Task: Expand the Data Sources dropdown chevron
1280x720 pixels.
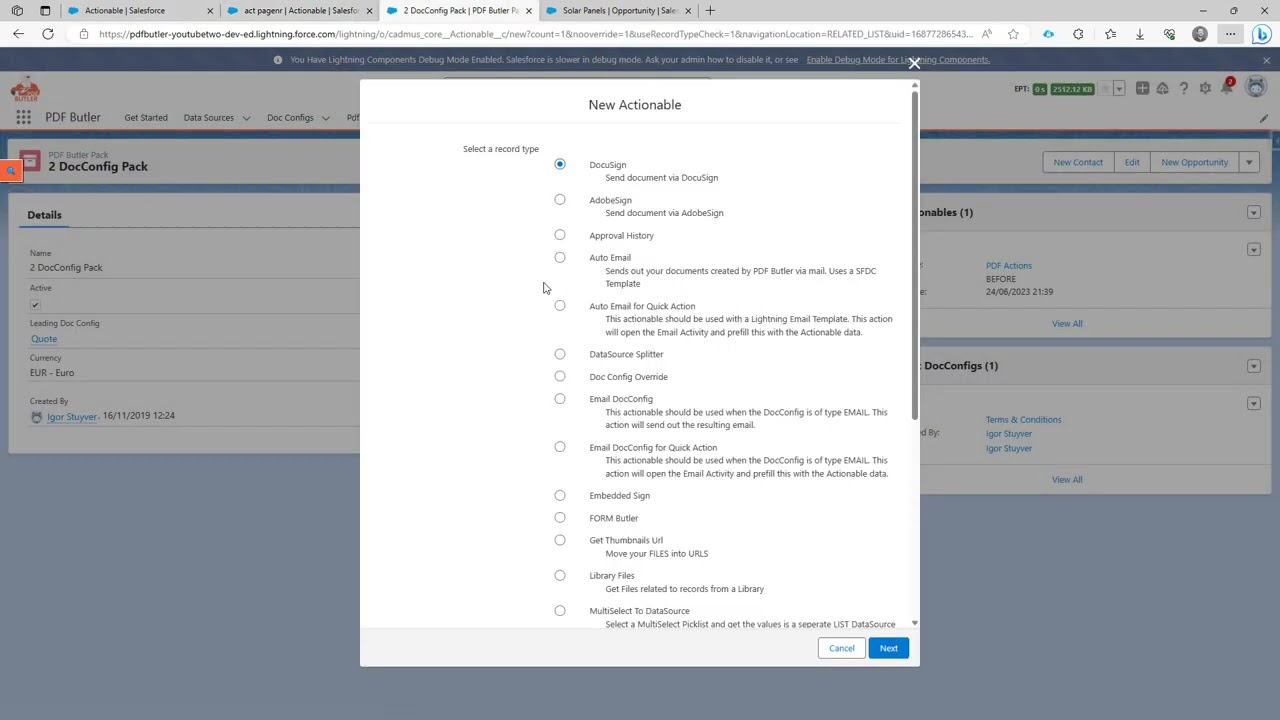Action: pos(246,118)
